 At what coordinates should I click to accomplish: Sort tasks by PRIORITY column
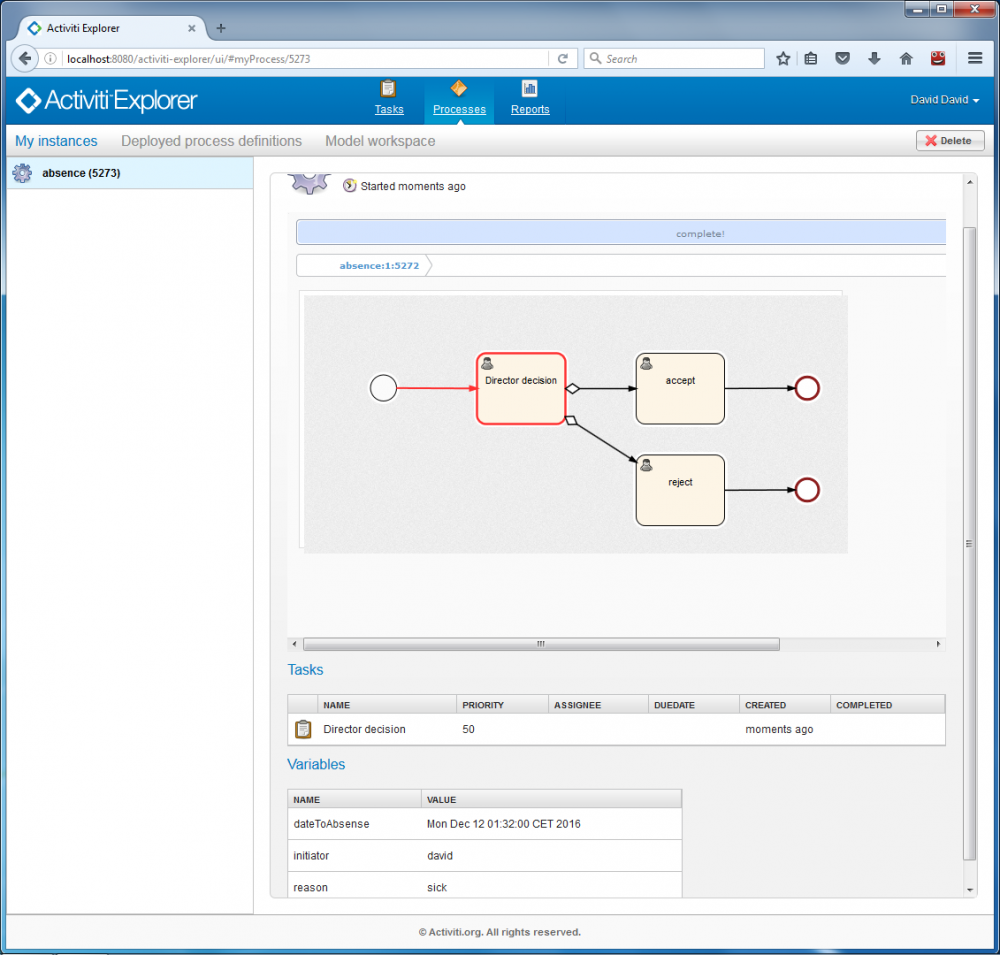(x=502, y=704)
